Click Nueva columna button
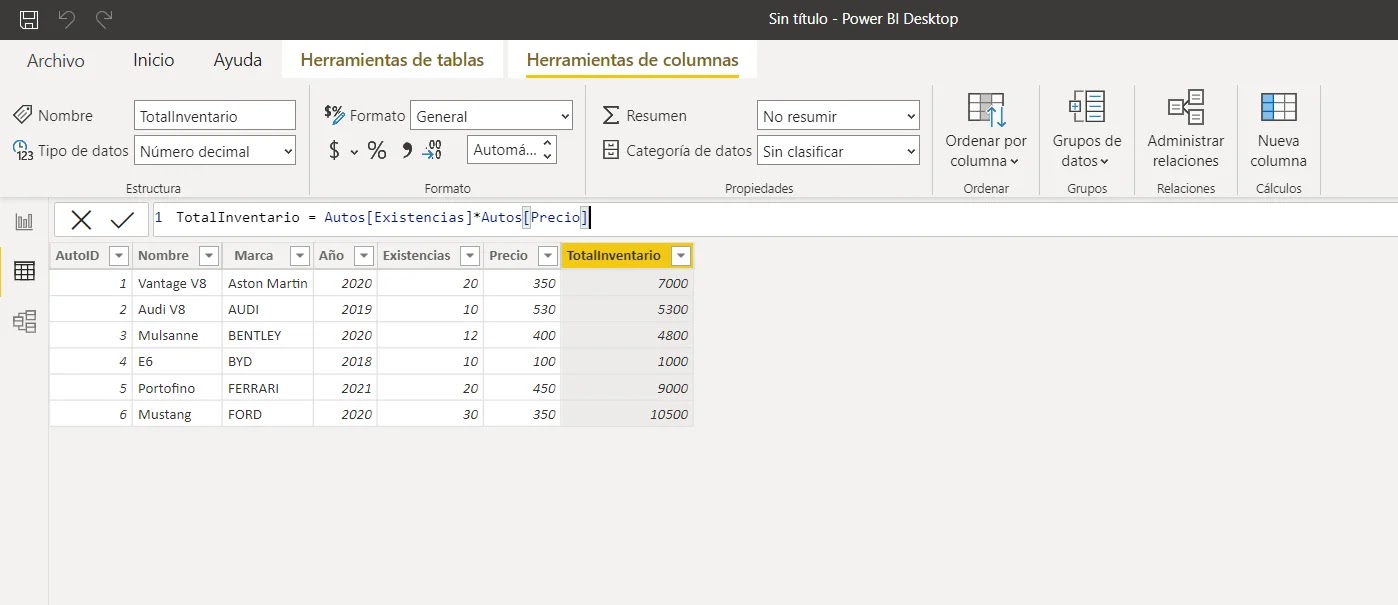The height and width of the screenshot is (605, 1398). 1279,131
